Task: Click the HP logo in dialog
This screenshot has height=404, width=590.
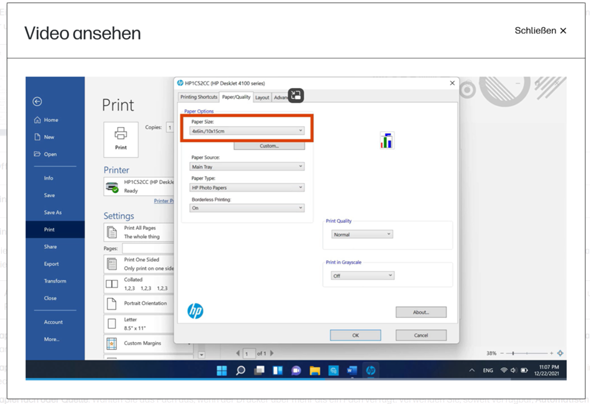Action: coord(195,311)
